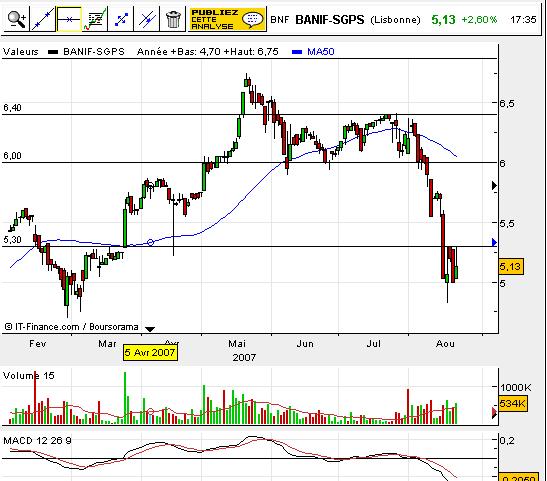Click the 2007 year label
This screenshot has height=481, width=547.
click(x=244, y=358)
